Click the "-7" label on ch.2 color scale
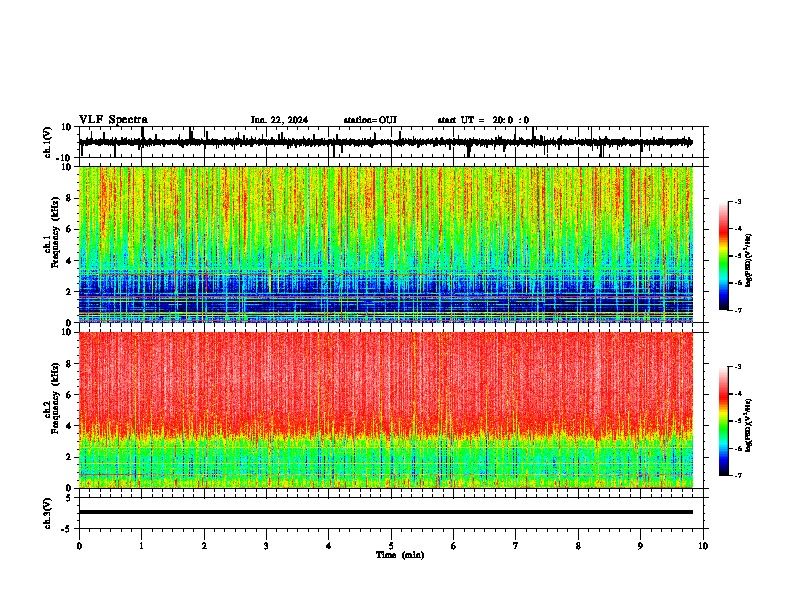Image resolution: width=792 pixels, height=612 pixels. pyautogui.click(x=738, y=475)
